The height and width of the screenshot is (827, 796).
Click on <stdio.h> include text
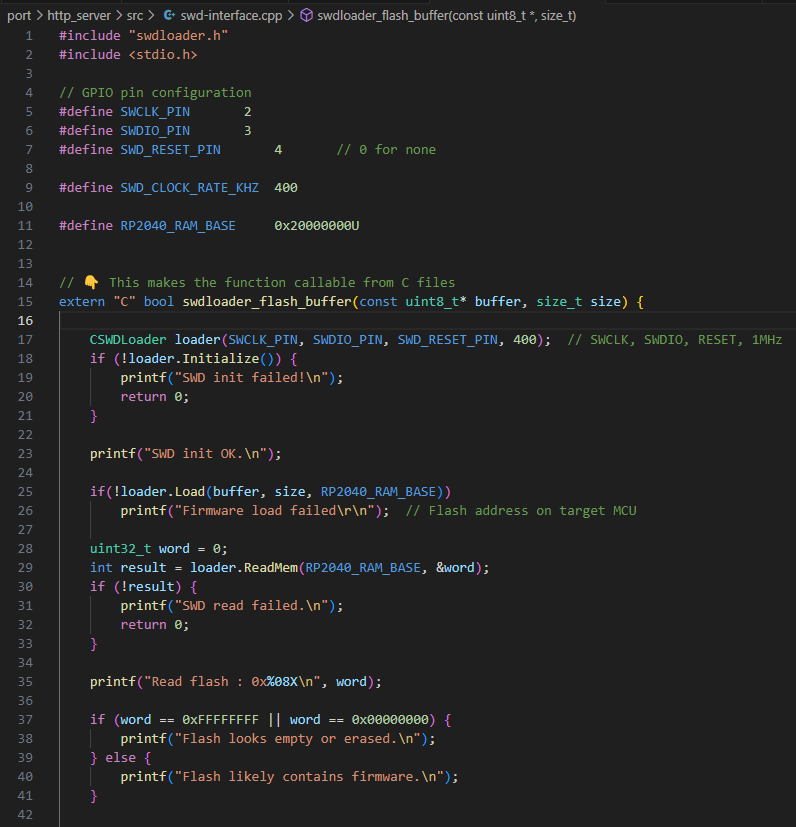(x=163, y=55)
